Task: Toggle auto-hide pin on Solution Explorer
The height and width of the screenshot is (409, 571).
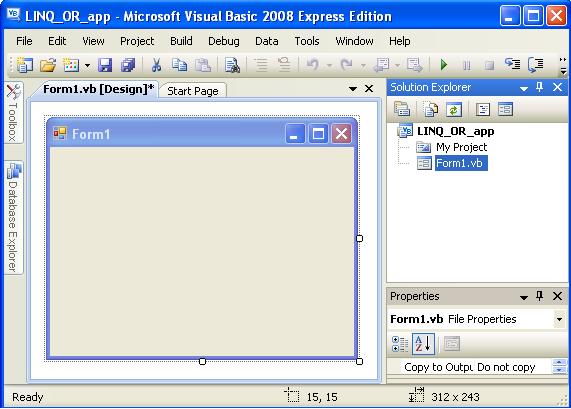Action: (540, 87)
